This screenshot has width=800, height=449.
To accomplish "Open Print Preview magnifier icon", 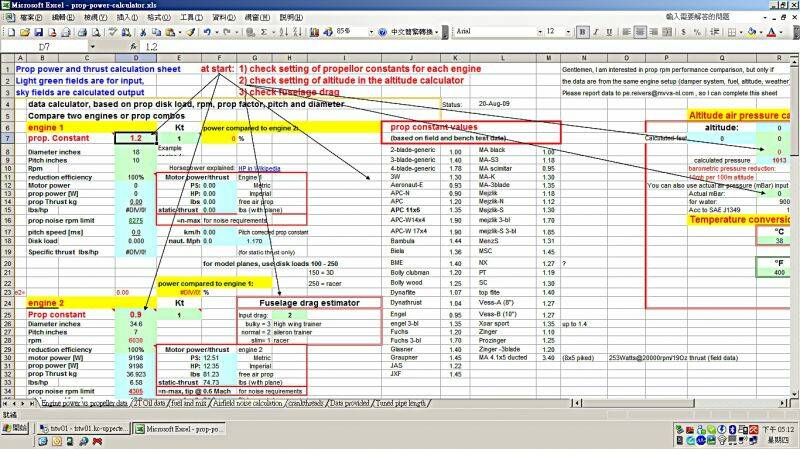I will point(95,32).
